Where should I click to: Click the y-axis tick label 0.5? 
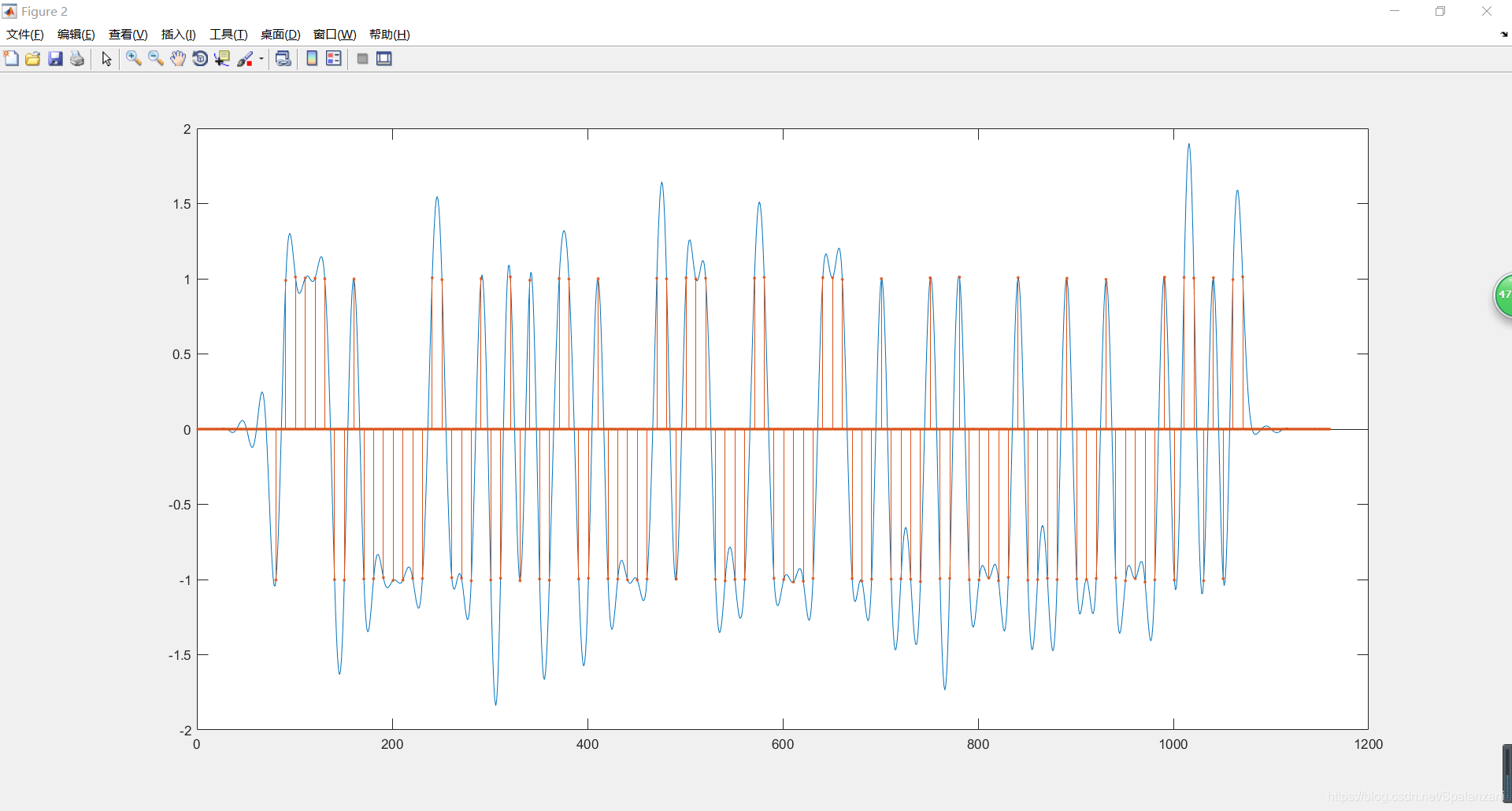coord(182,354)
